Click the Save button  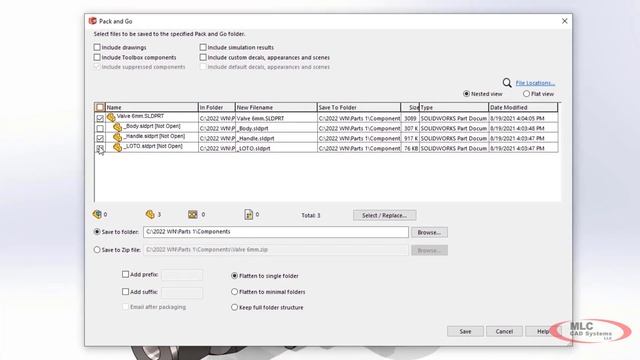465,331
